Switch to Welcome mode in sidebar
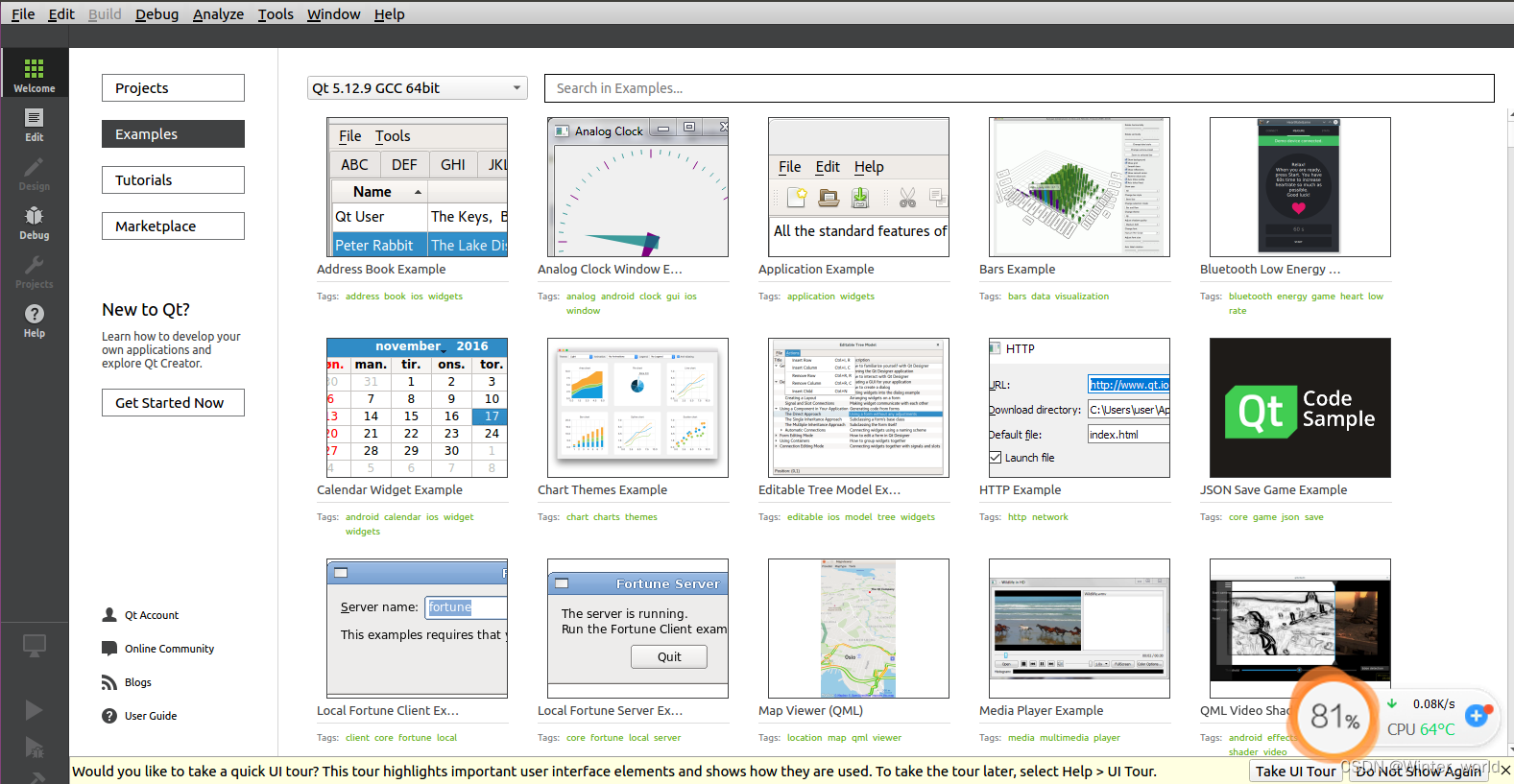This screenshot has height=784, width=1514. [x=34, y=74]
